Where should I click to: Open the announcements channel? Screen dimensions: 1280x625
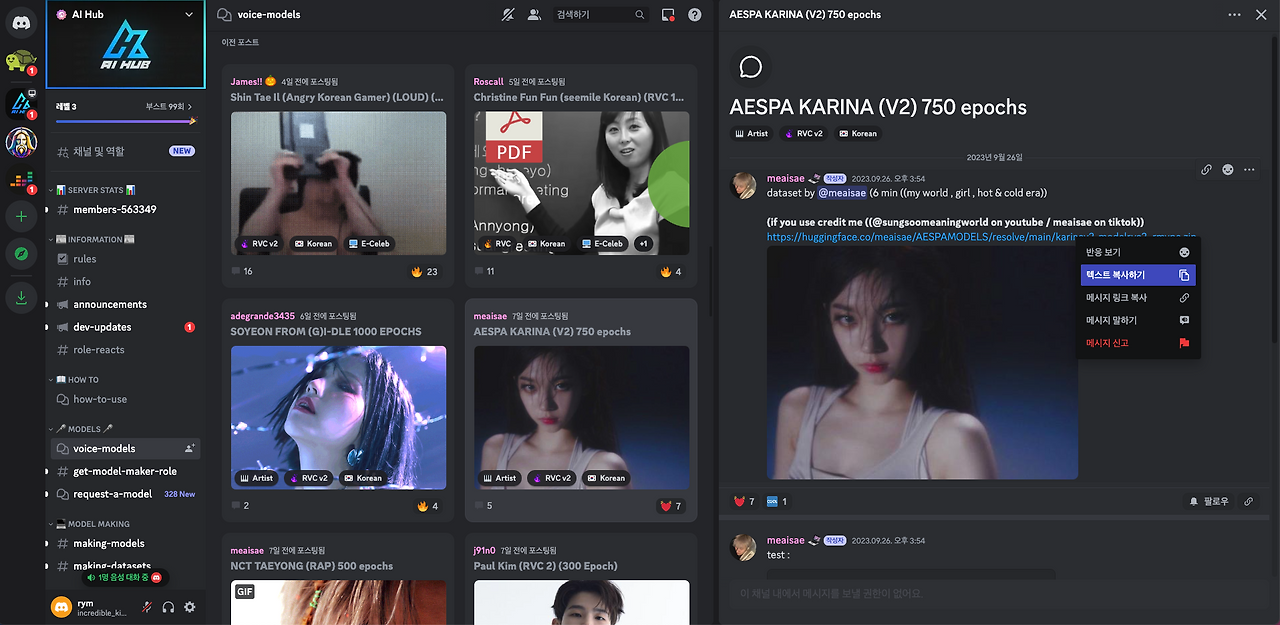pos(126,304)
